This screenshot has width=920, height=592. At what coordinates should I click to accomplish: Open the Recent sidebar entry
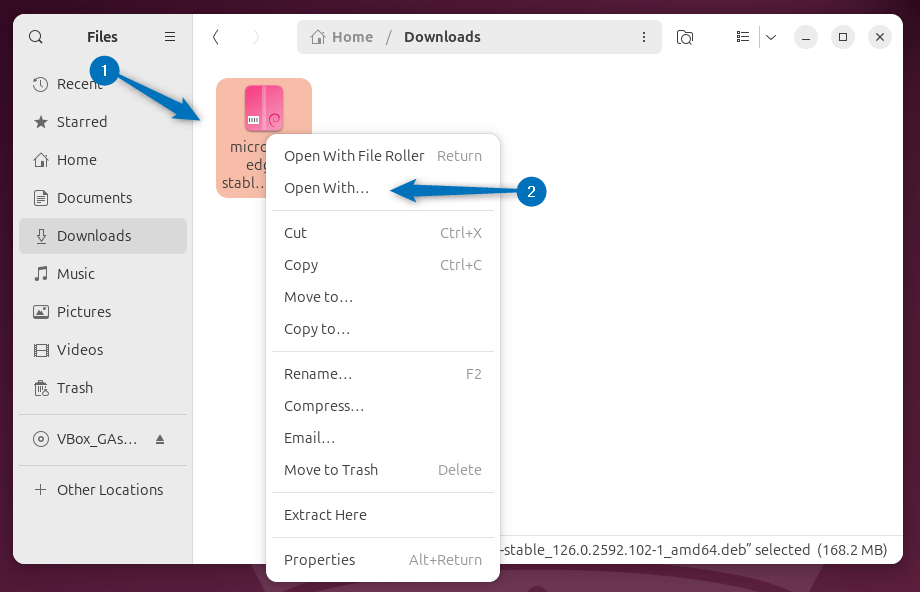[x=78, y=84]
